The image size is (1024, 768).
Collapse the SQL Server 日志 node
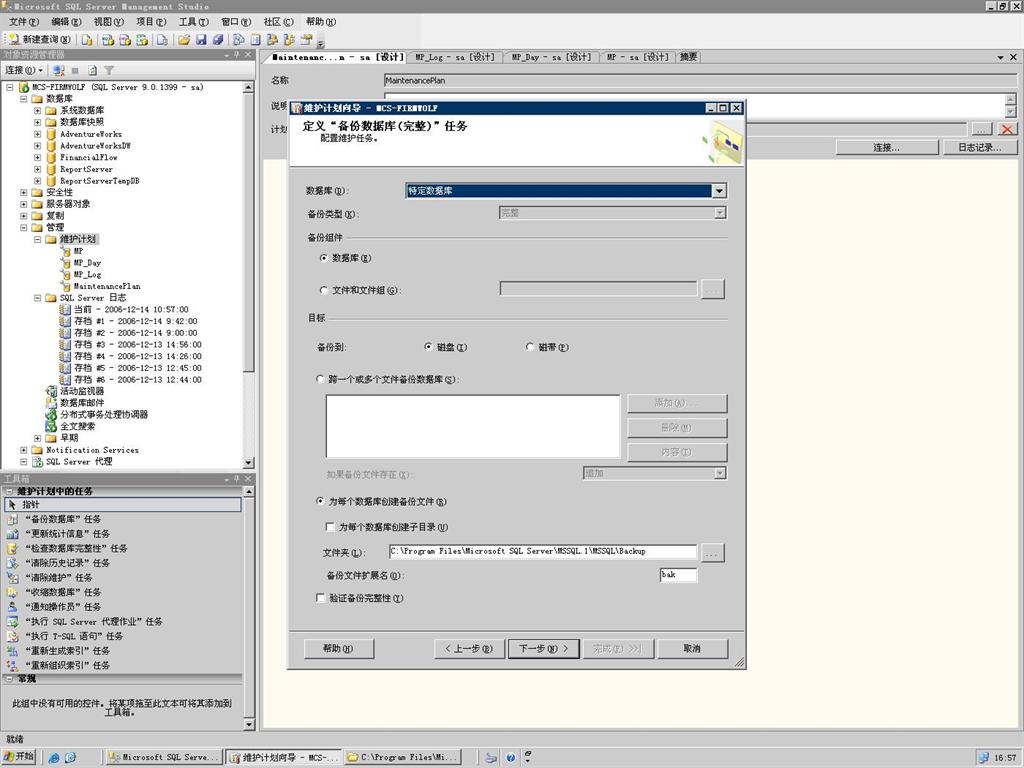click(x=37, y=298)
